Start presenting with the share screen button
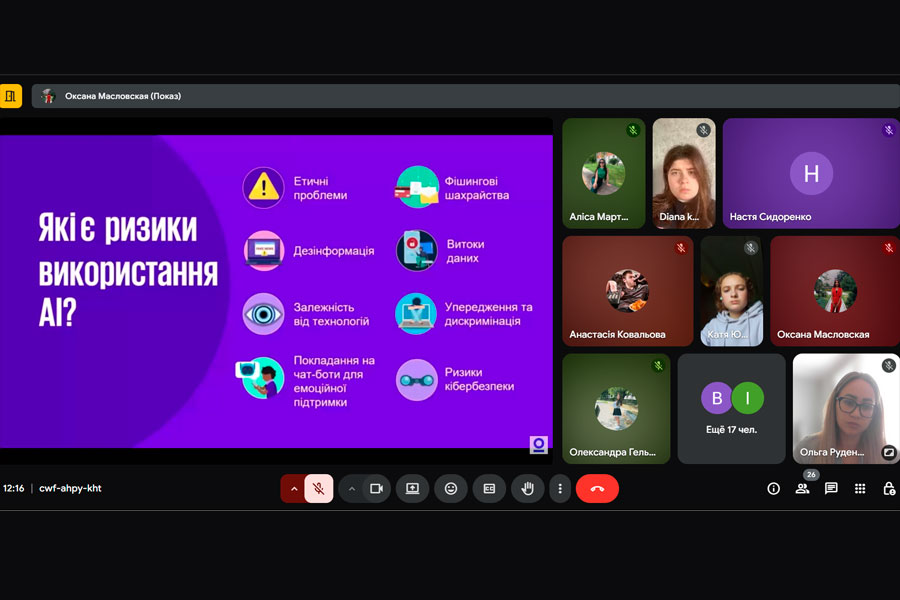 point(413,489)
